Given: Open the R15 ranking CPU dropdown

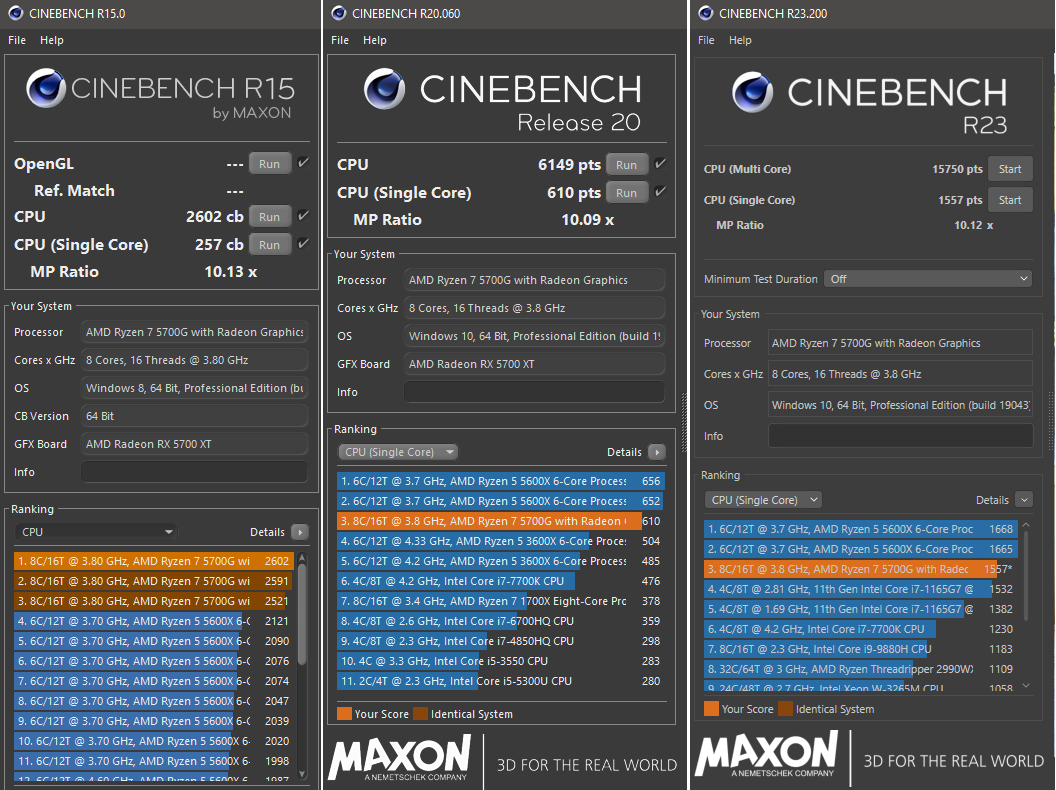Looking at the screenshot, I should pyautogui.click(x=95, y=532).
